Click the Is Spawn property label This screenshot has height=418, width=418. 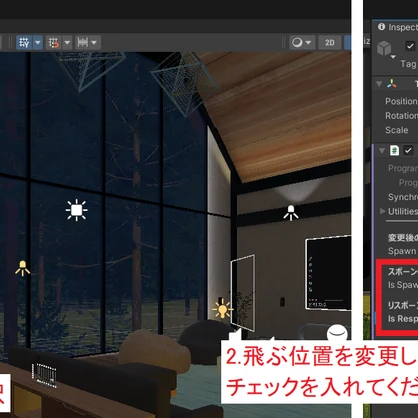coord(403,285)
